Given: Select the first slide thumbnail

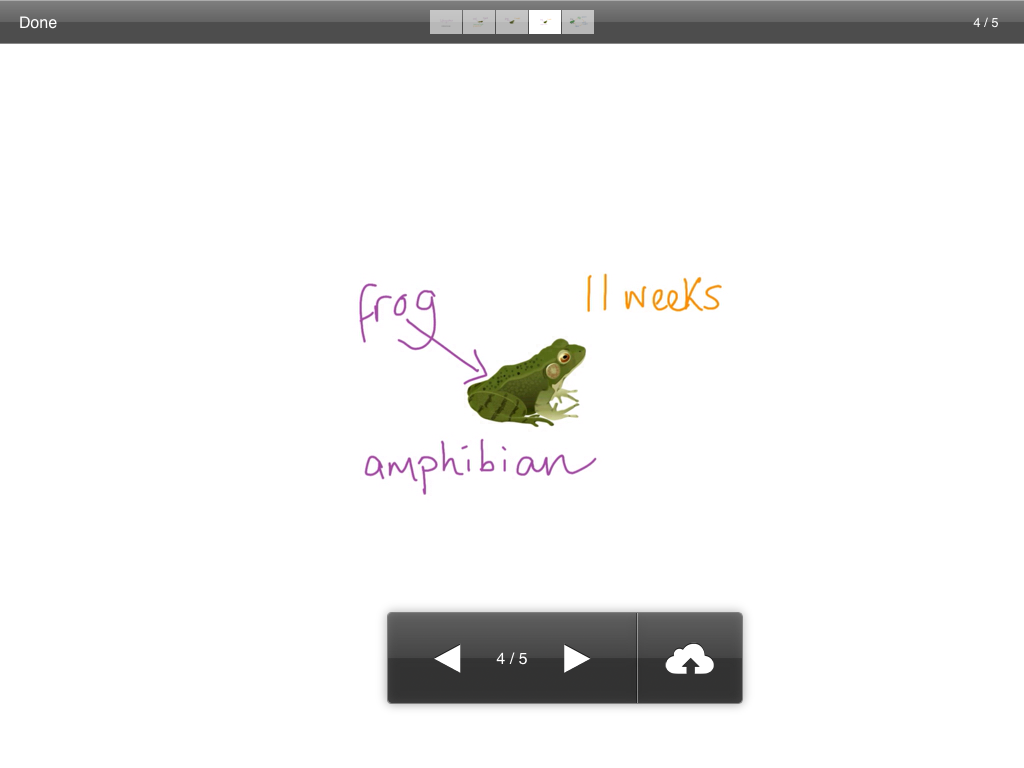Looking at the screenshot, I should tap(446, 22).
